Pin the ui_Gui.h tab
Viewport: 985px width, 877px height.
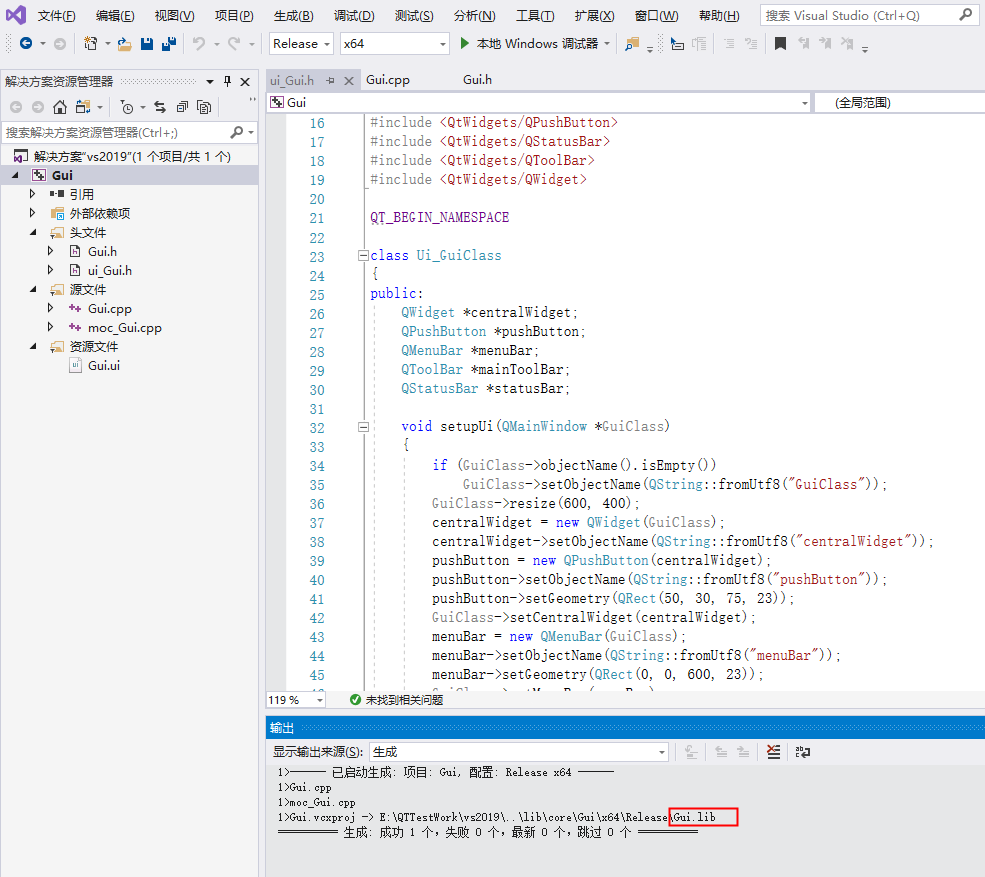pos(330,80)
